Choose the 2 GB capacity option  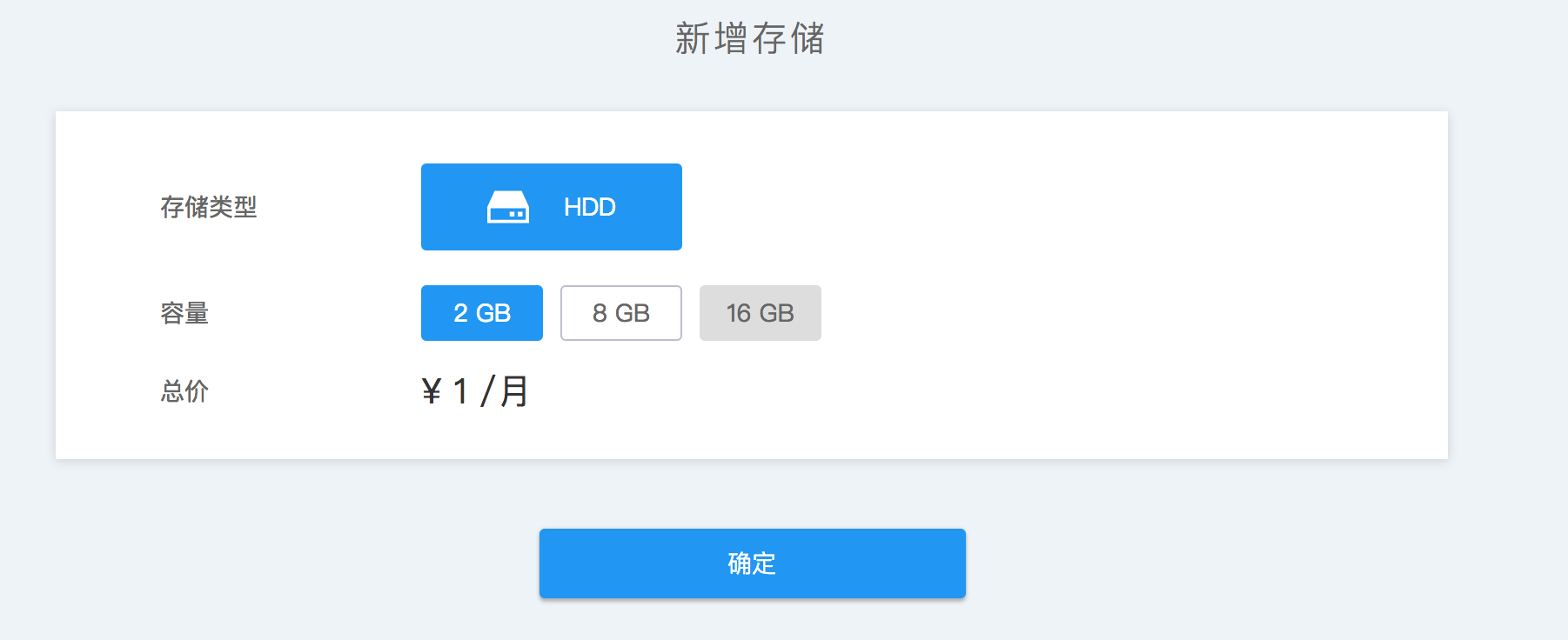[482, 313]
